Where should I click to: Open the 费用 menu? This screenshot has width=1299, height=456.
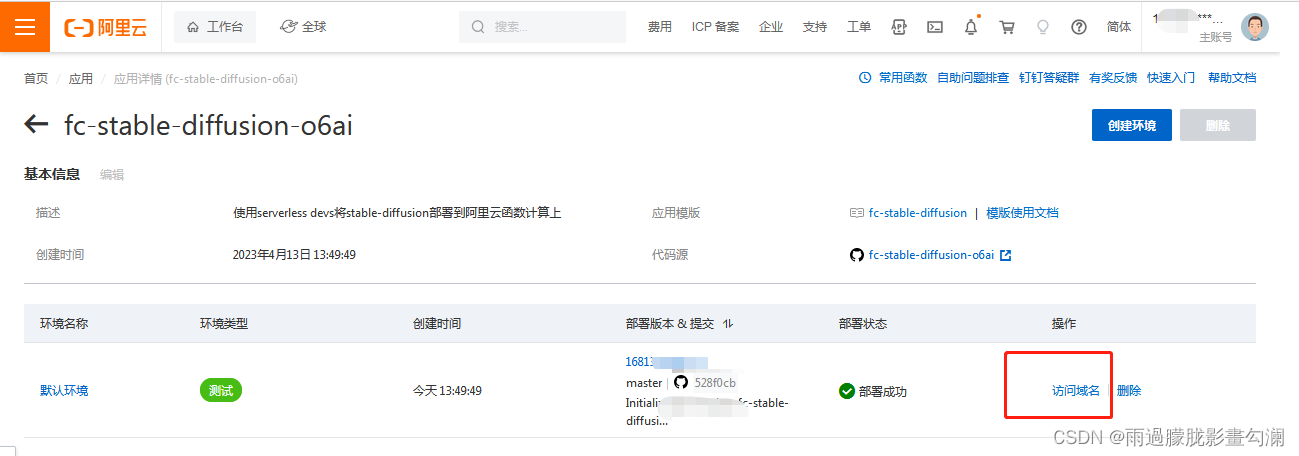coord(659,27)
